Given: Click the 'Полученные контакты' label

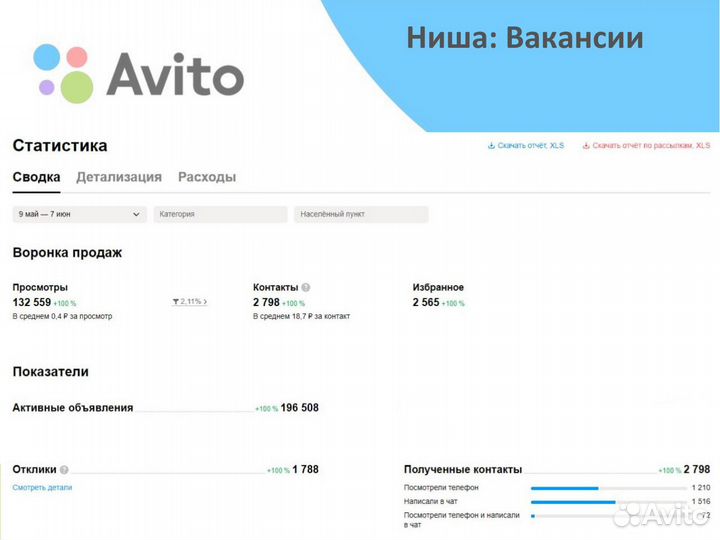Looking at the screenshot, I should click(463, 470).
